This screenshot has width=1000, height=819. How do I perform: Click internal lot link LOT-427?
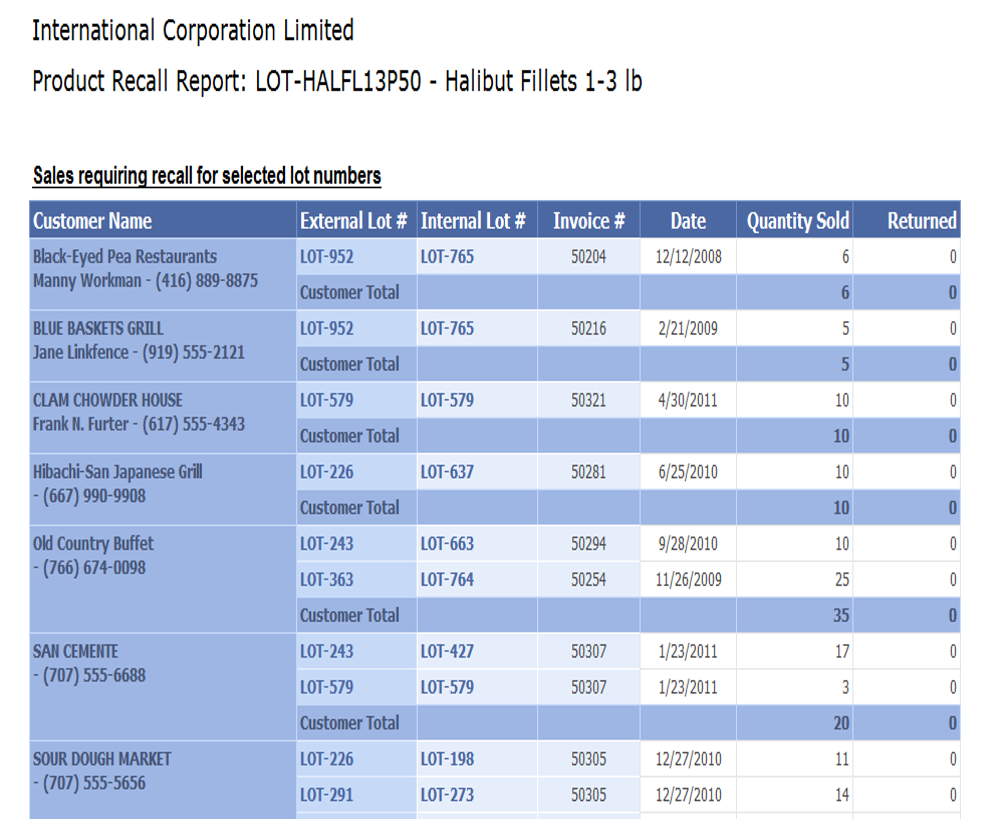point(447,652)
